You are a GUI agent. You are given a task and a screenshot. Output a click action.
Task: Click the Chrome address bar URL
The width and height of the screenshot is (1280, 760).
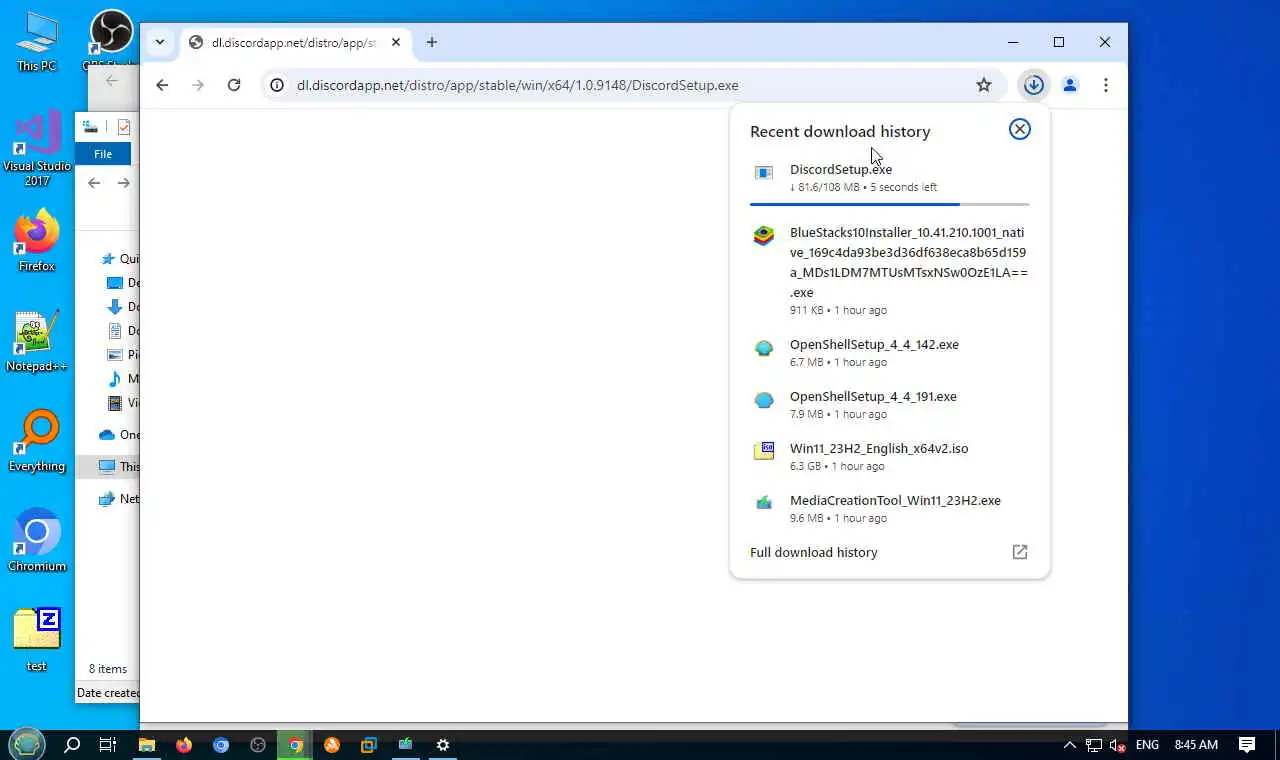(x=518, y=85)
